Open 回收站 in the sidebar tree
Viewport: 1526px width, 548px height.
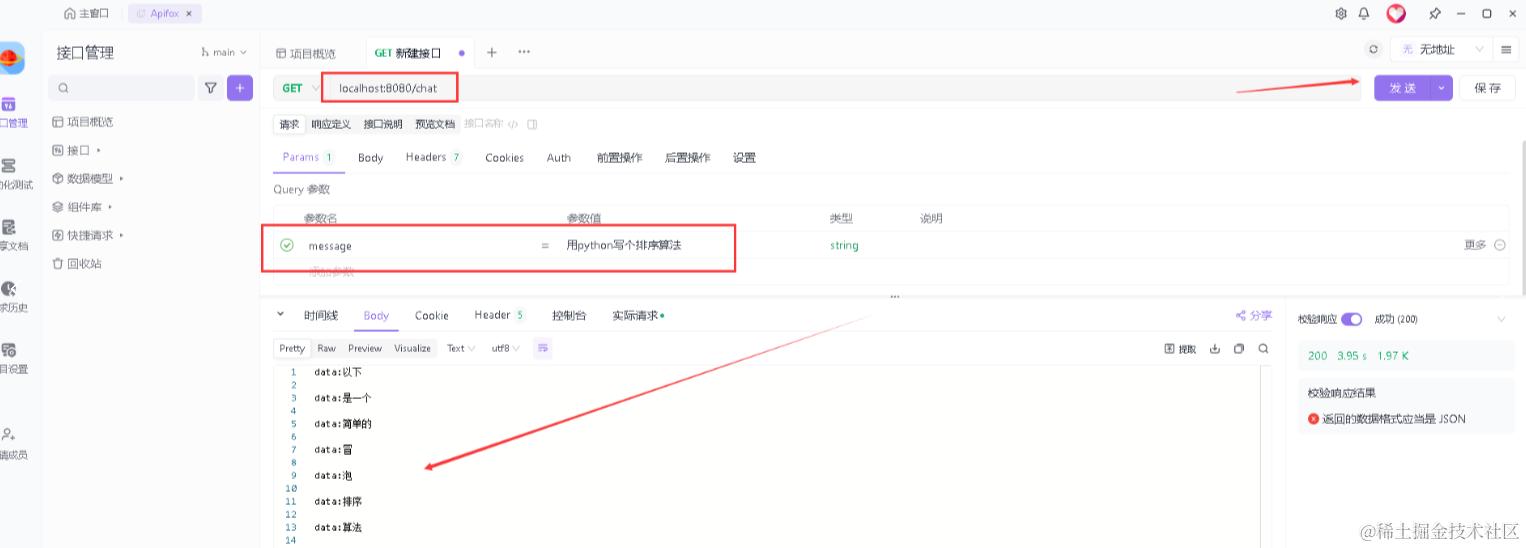77,264
